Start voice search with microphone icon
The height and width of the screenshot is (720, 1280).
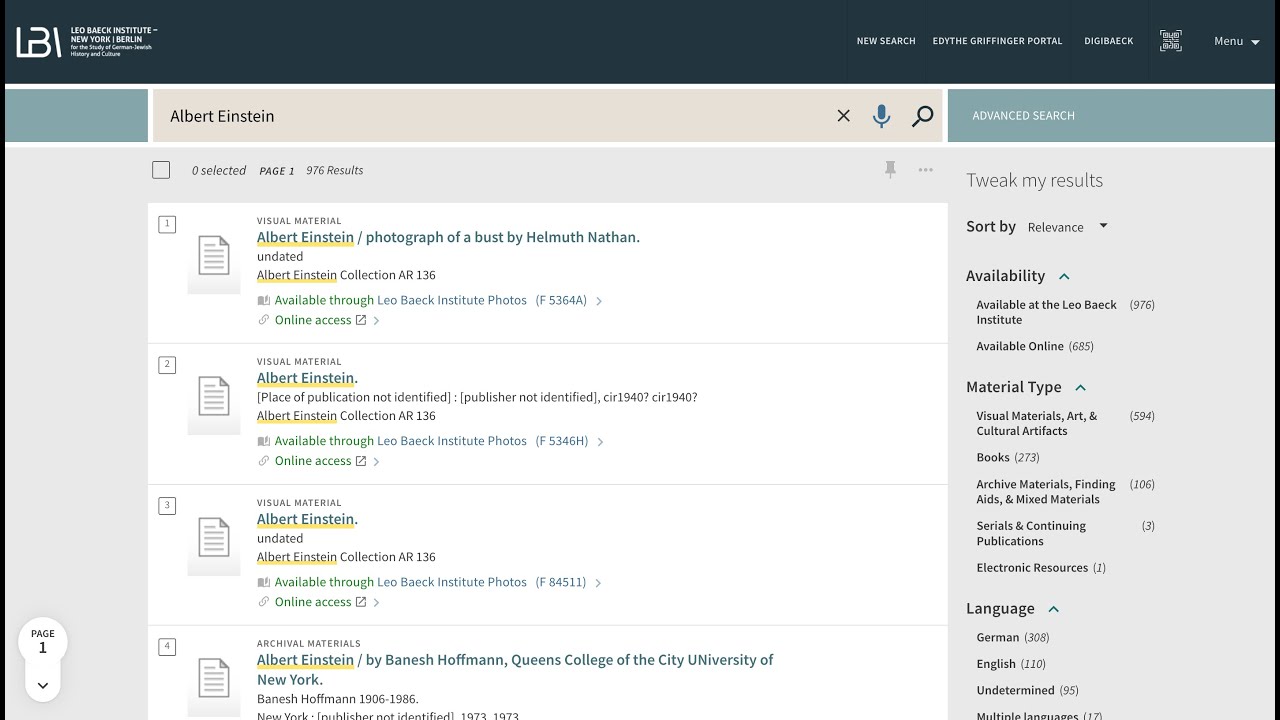pos(881,116)
